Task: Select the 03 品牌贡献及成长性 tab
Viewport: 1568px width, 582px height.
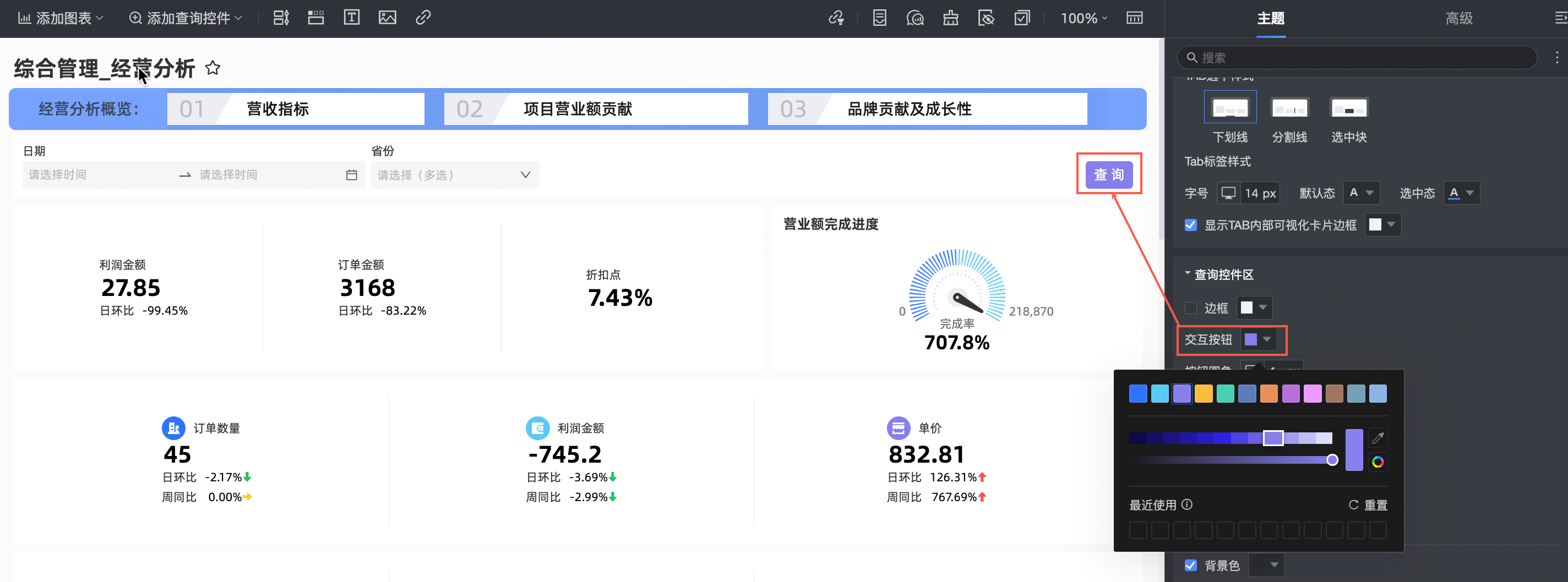Action: point(927,109)
